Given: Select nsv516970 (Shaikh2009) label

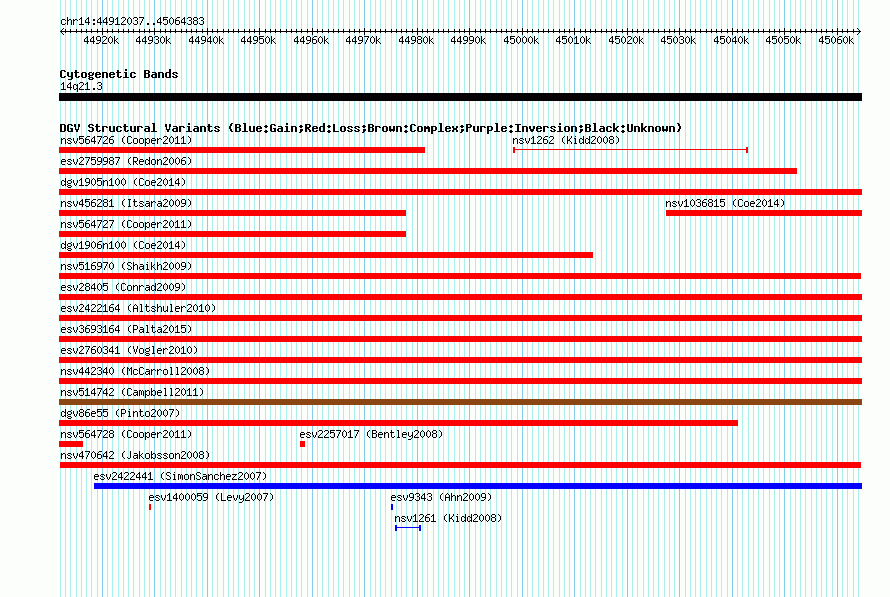Looking at the screenshot, I should (126, 266).
